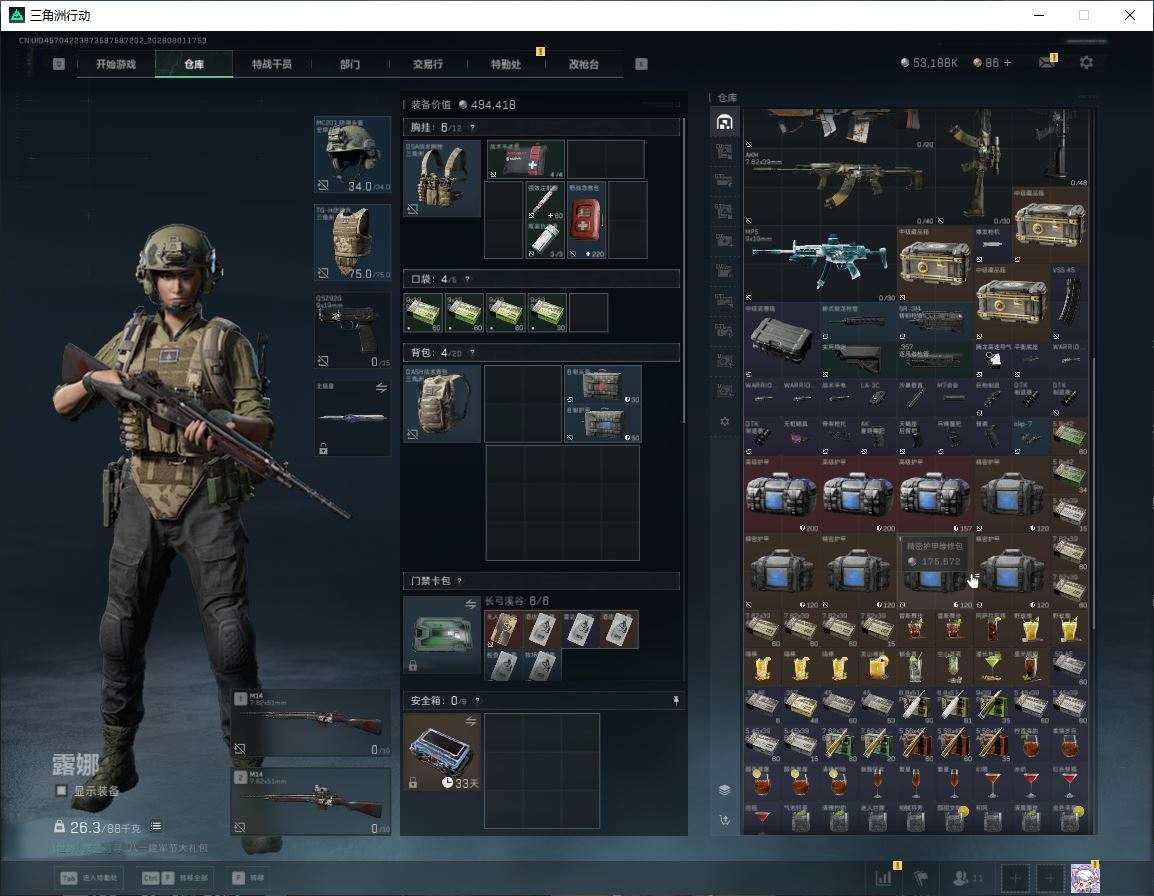The width and height of the screenshot is (1154, 896).
Task: Click the 转移全部 button
Action: pos(175,878)
